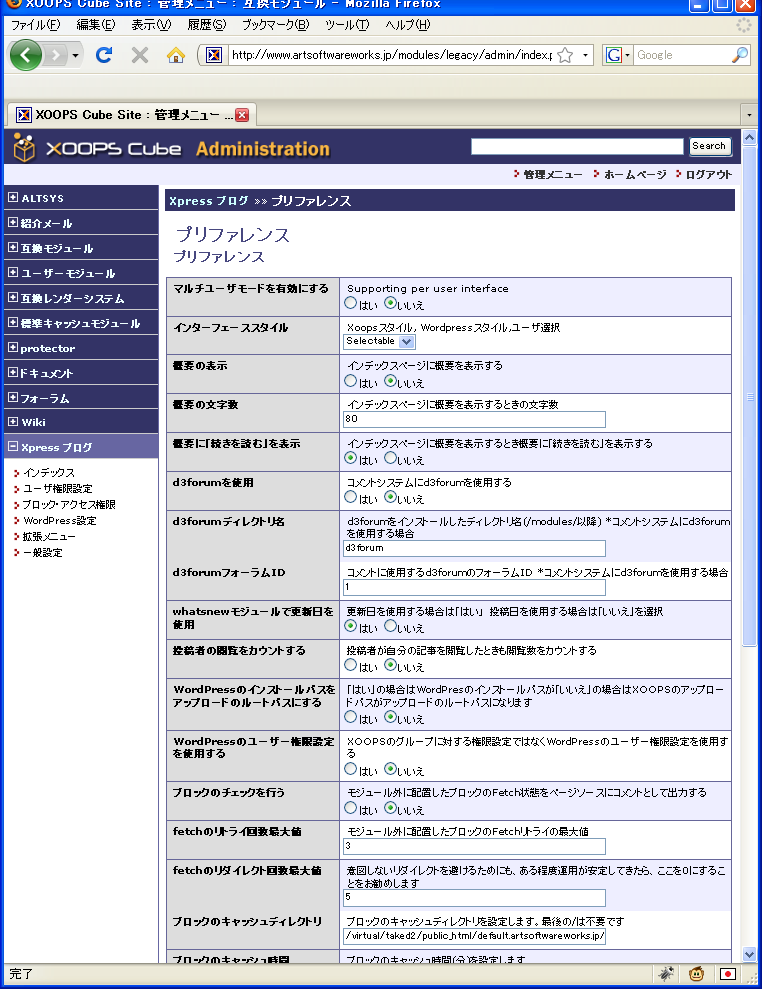Open the ブックマーク(B) menu
This screenshot has width=762, height=989.
point(275,24)
